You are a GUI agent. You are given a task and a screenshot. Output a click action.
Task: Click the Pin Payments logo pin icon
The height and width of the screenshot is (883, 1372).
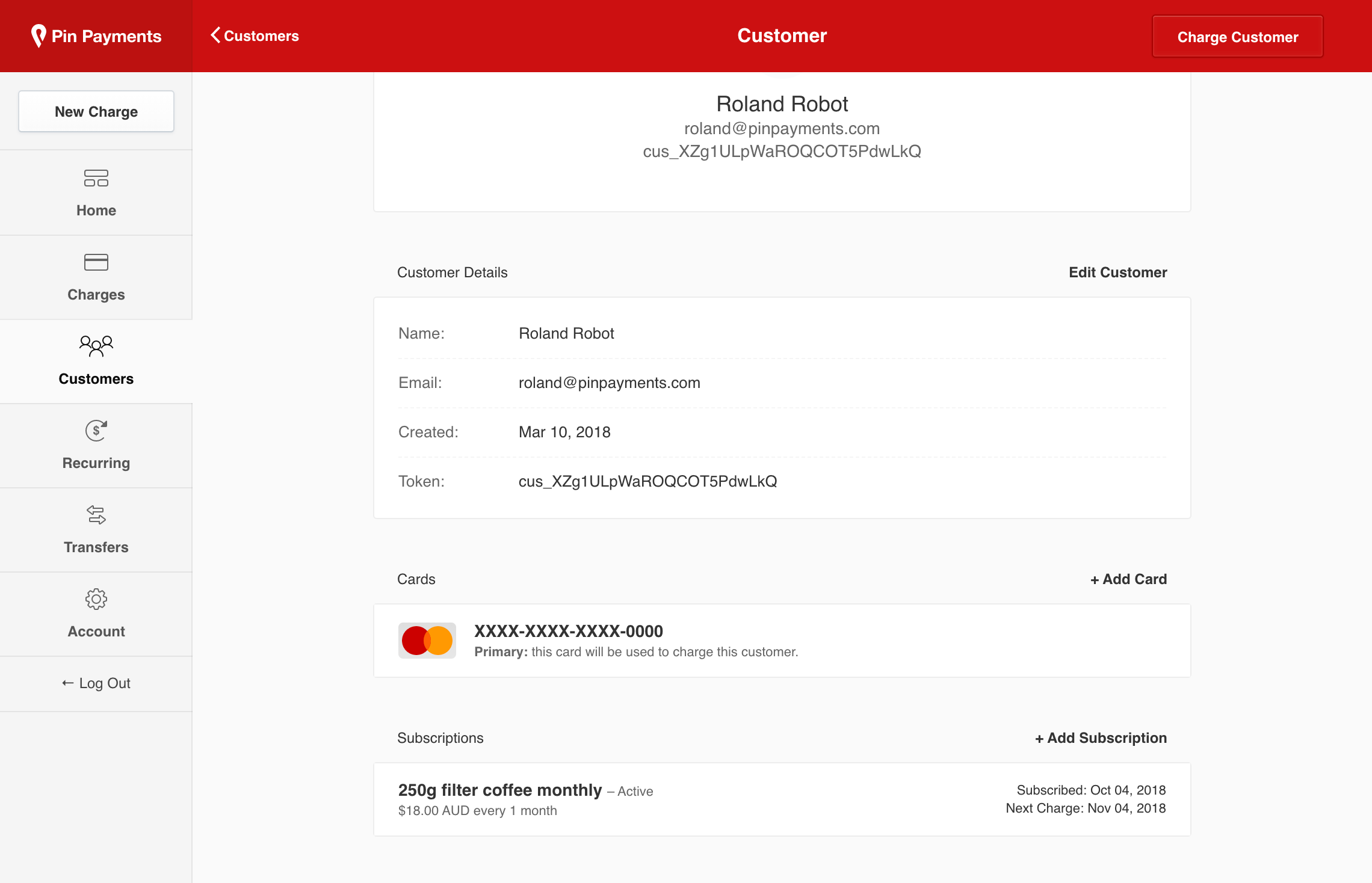click(x=39, y=36)
